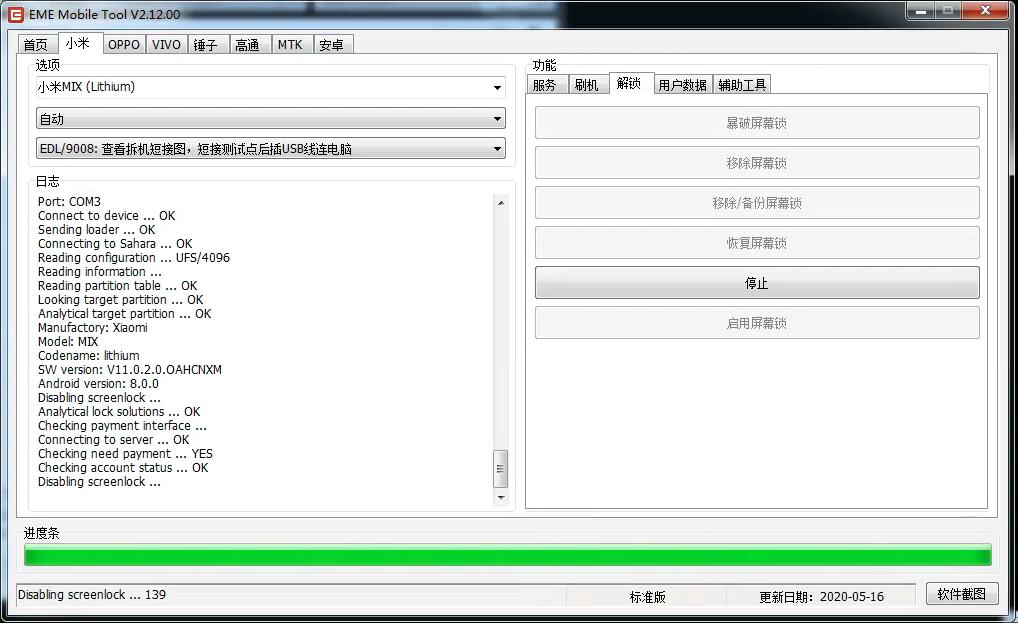Click 'Android version: 8.0.0' log line
This screenshot has height=623, width=1018.
[98, 384]
